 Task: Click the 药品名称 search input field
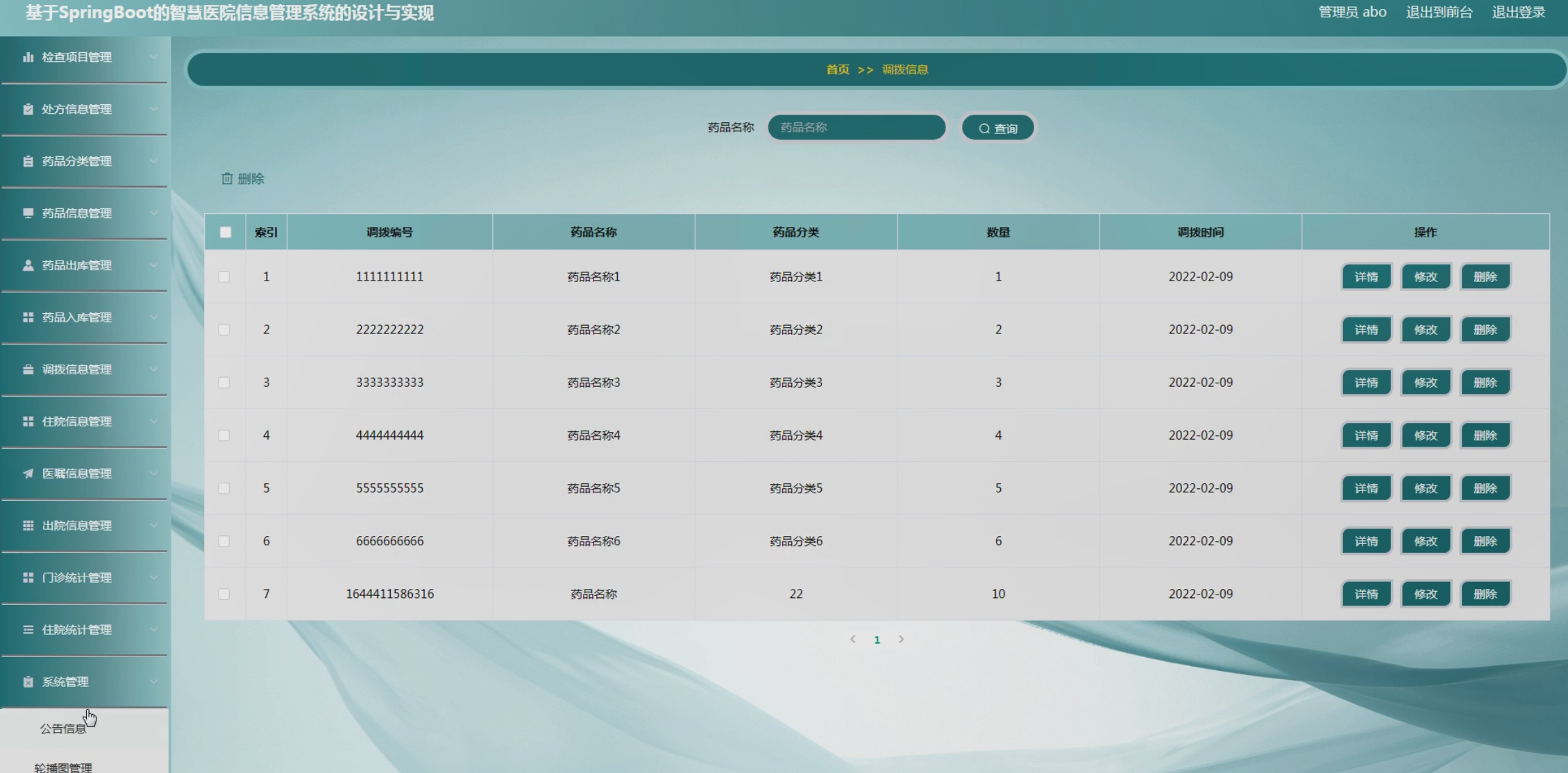[x=856, y=128]
